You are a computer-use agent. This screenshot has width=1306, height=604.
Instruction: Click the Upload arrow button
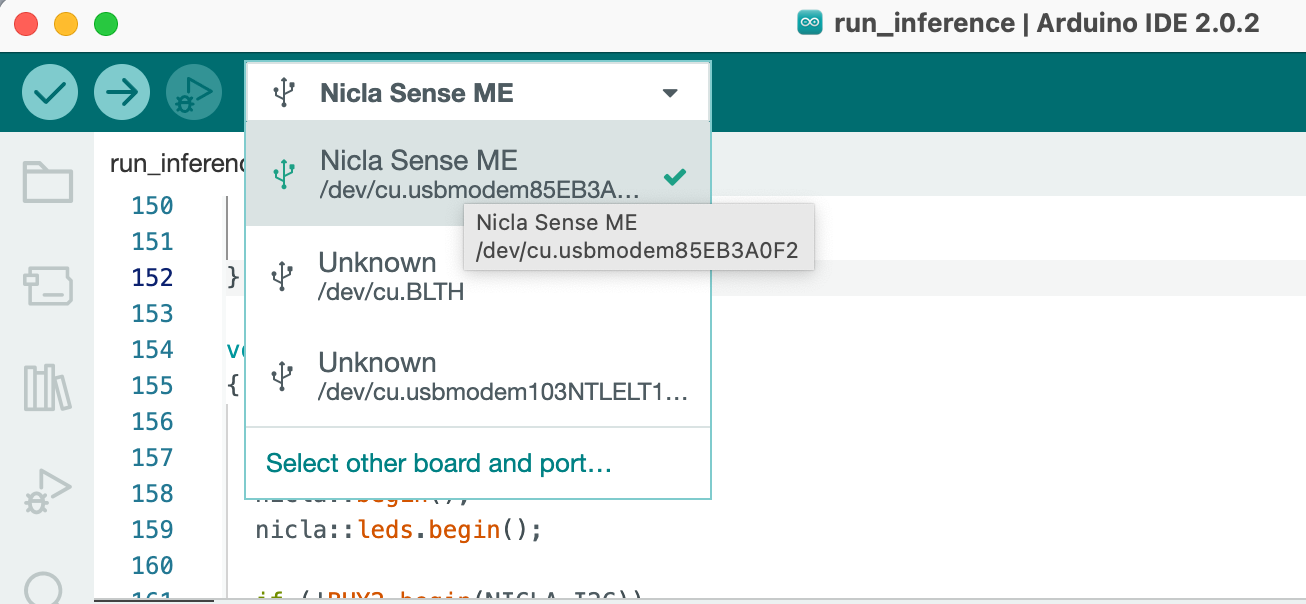tap(121, 93)
